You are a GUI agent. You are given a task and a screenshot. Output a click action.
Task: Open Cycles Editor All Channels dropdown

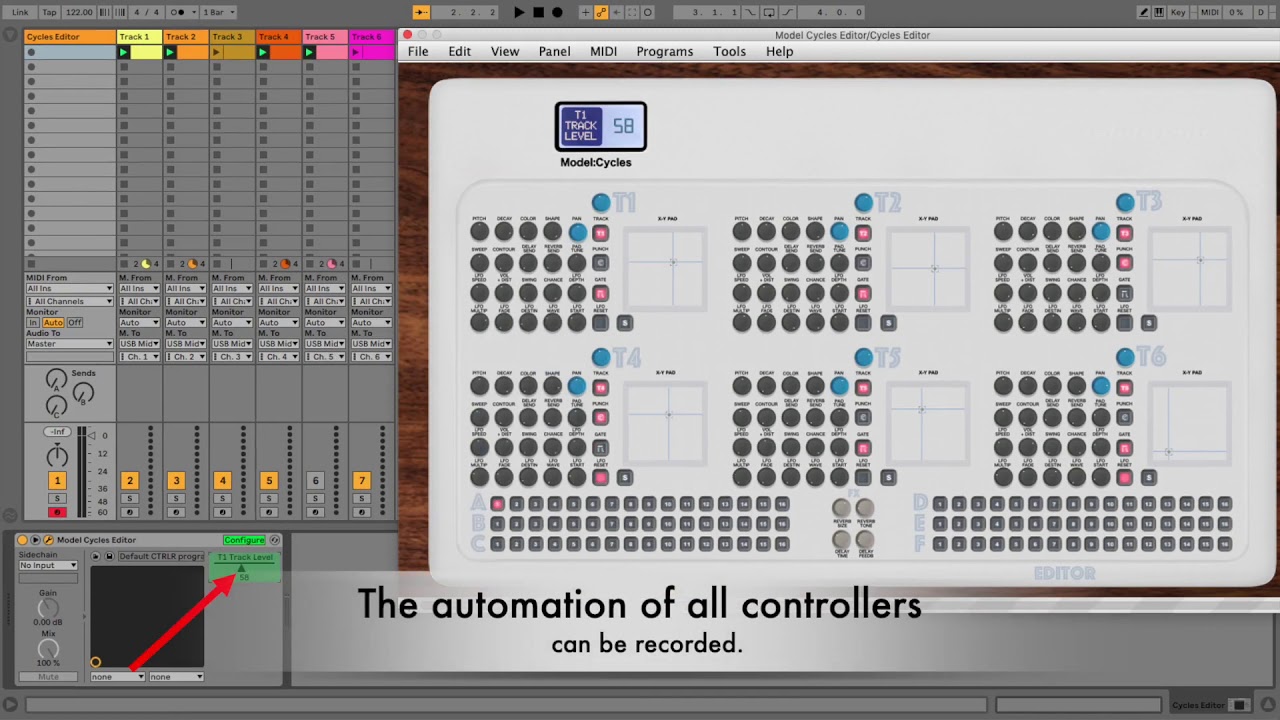[x=70, y=301]
